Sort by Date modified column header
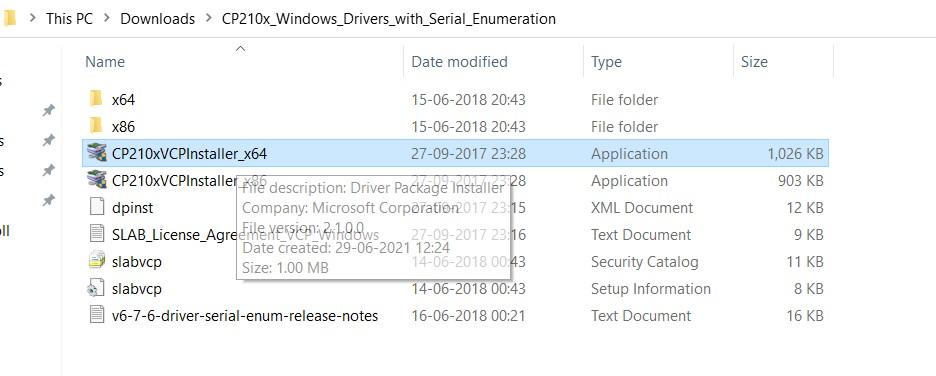 point(460,61)
